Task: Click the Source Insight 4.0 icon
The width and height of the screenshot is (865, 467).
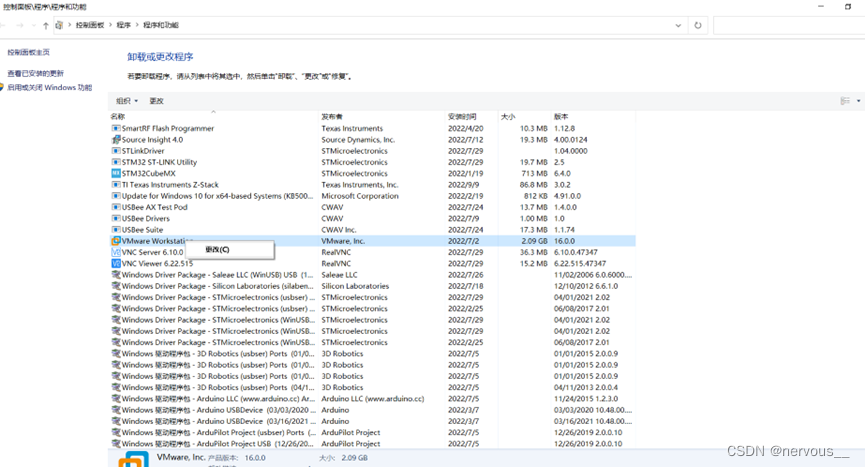Action: pyautogui.click(x=116, y=139)
